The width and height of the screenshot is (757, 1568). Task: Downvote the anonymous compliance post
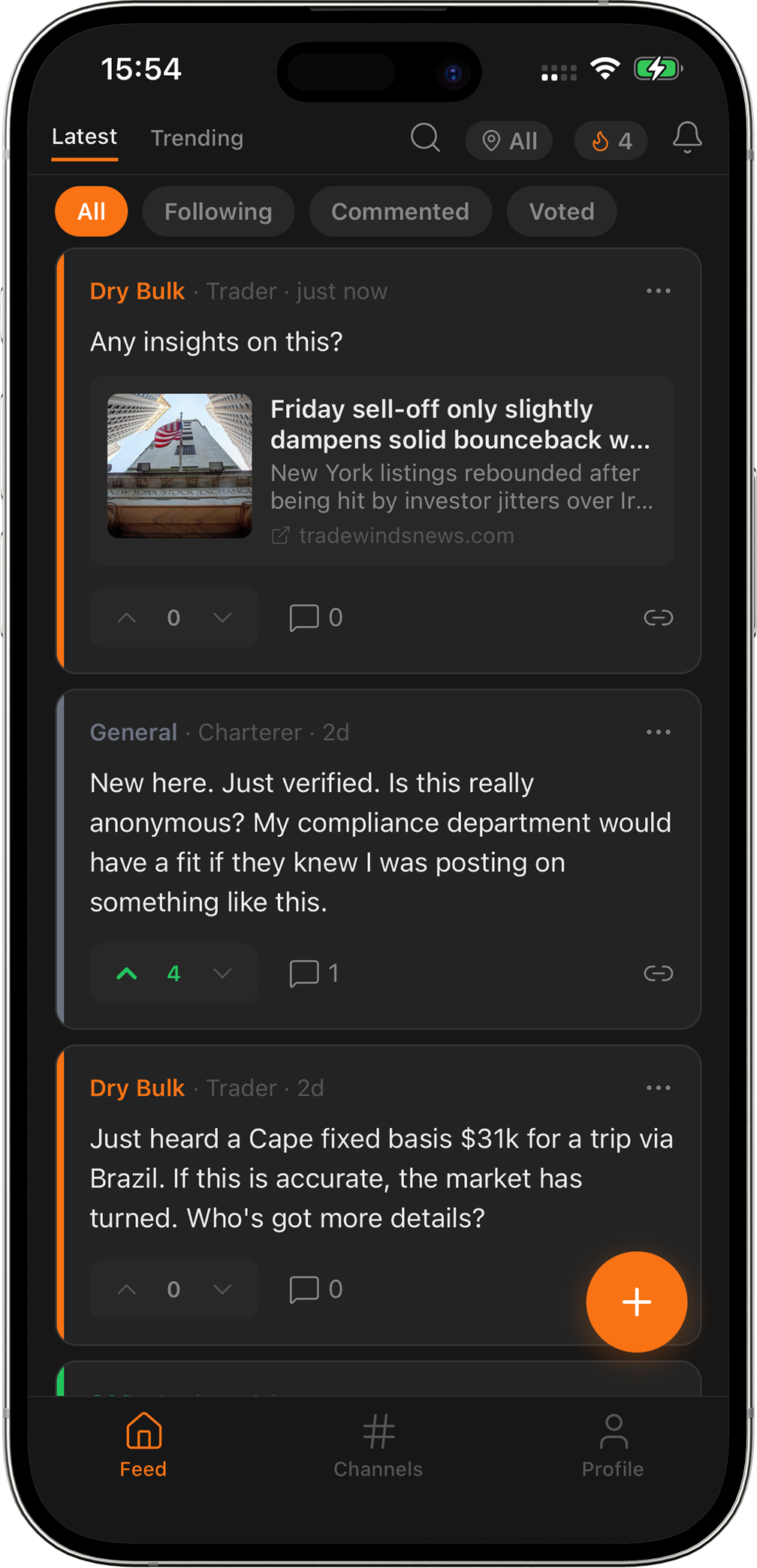pyautogui.click(x=222, y=974)
